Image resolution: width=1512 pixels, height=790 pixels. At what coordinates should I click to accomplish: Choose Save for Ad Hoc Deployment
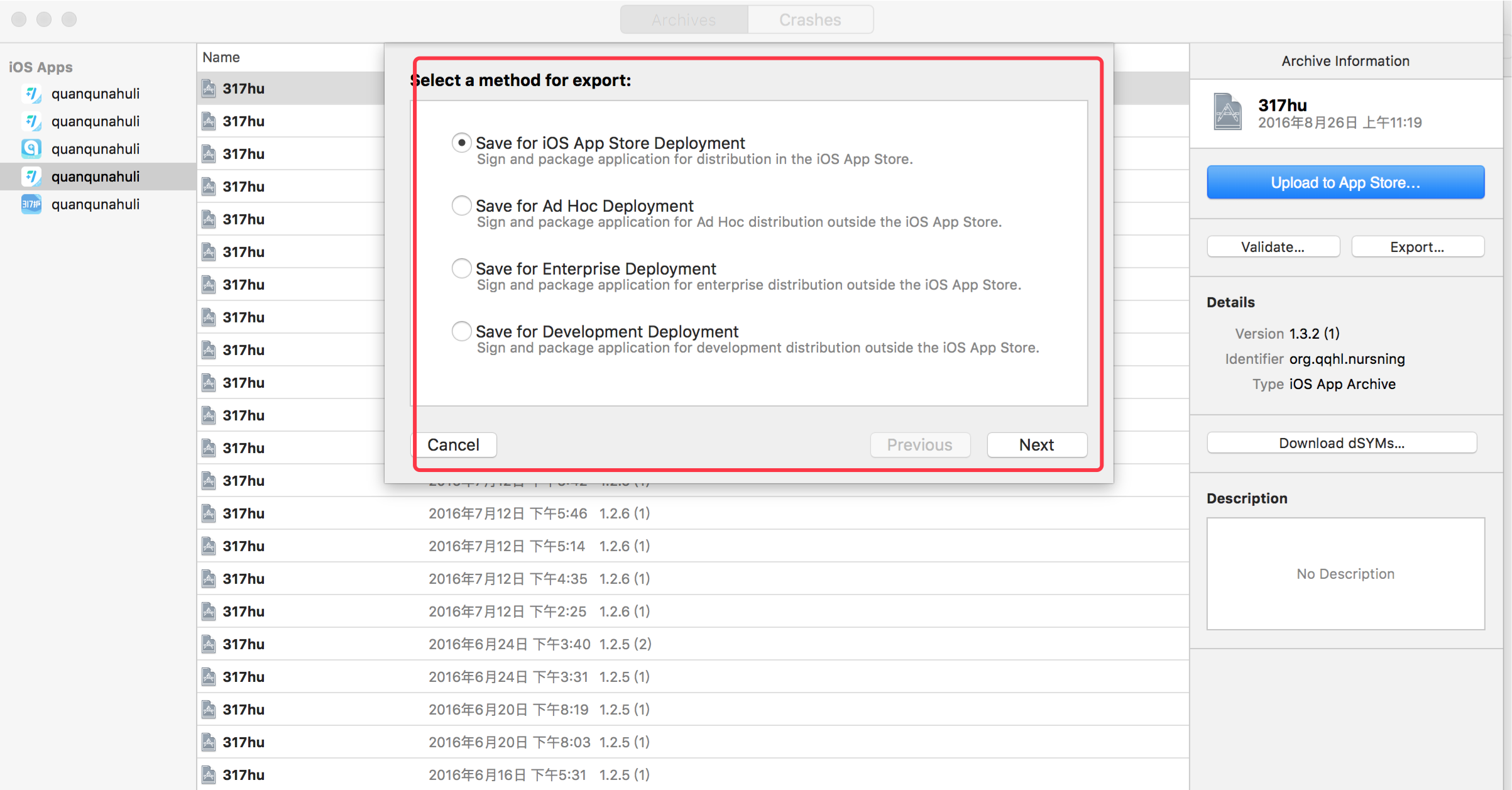462,206
